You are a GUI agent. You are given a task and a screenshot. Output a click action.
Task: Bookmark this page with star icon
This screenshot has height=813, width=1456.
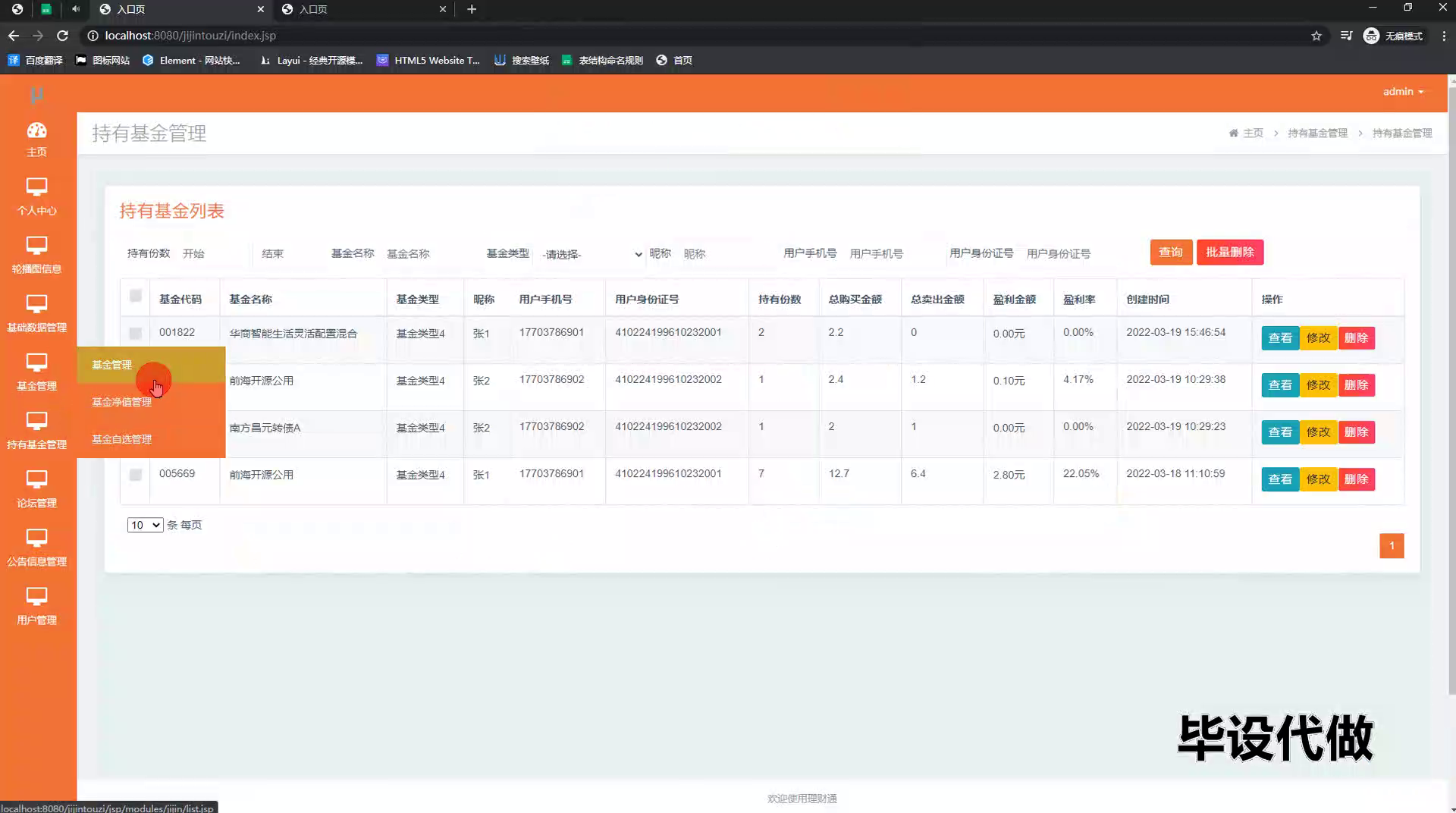(1316, 36)
